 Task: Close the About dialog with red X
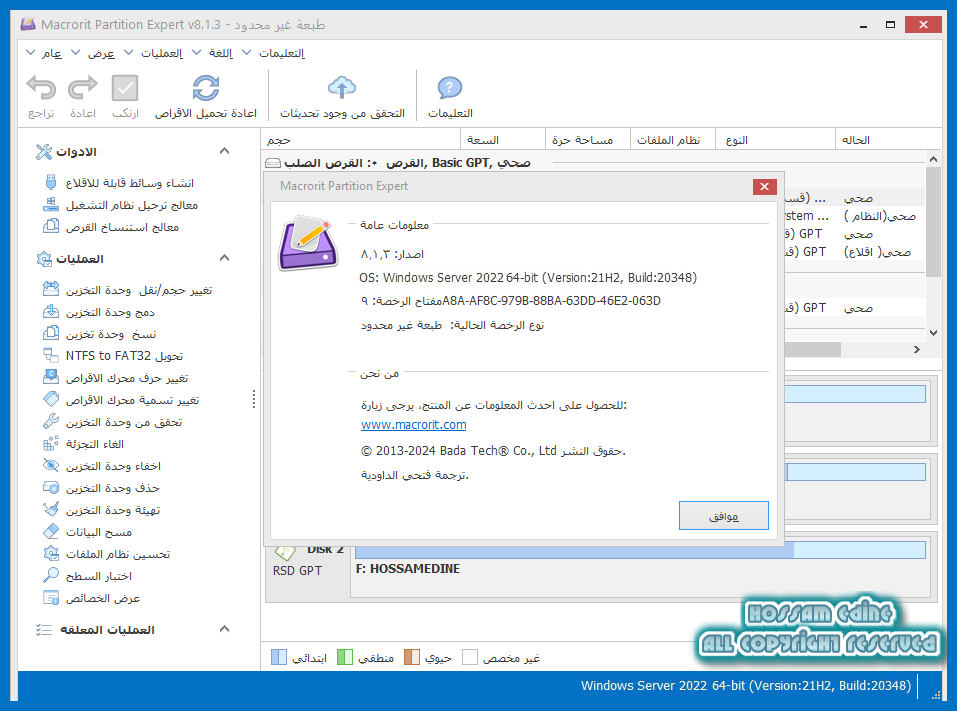pos(764,186)
